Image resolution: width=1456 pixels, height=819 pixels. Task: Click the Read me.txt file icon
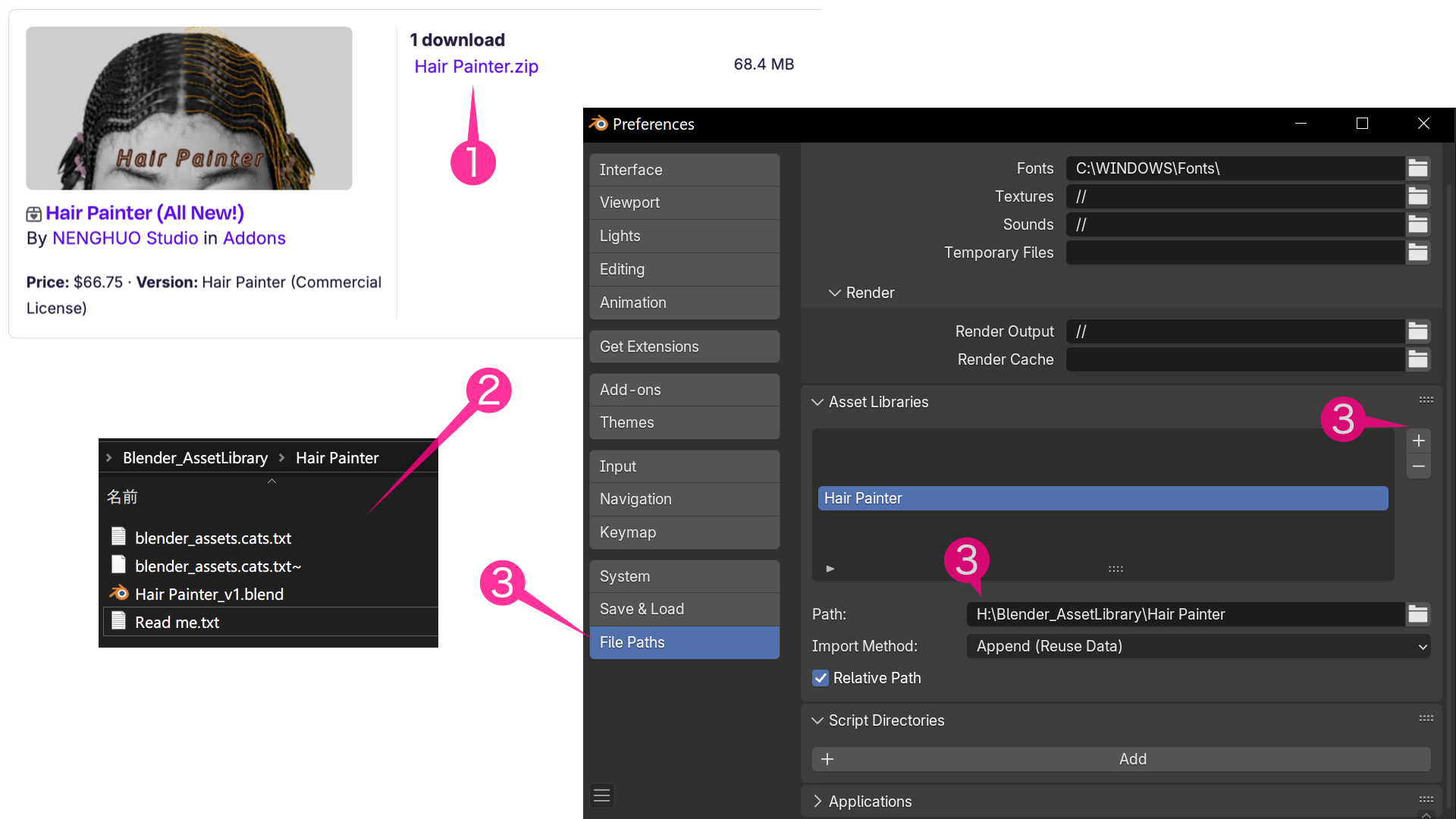pos(118,621)
